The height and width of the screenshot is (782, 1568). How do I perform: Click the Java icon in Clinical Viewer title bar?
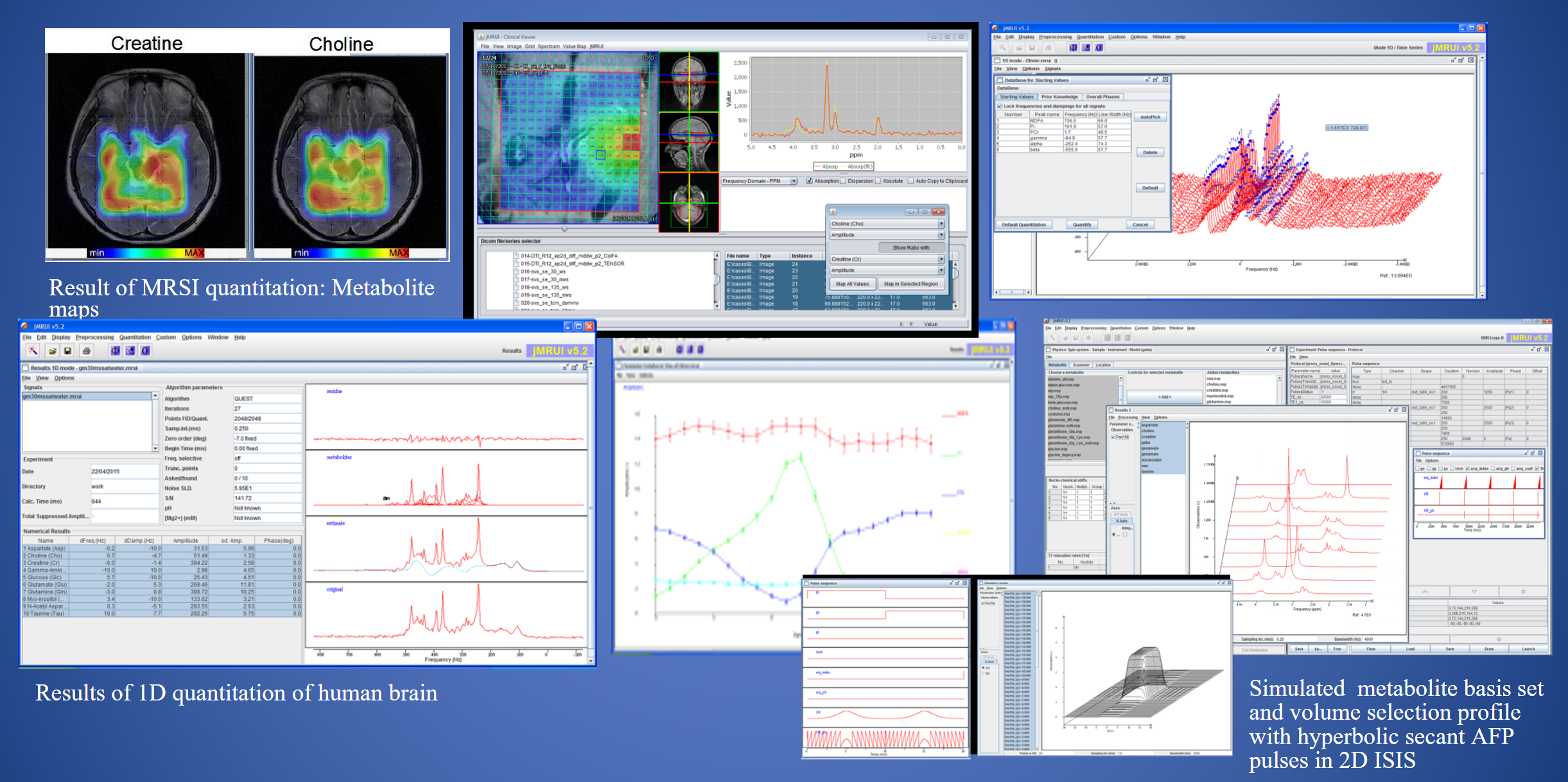coord(481,37)
